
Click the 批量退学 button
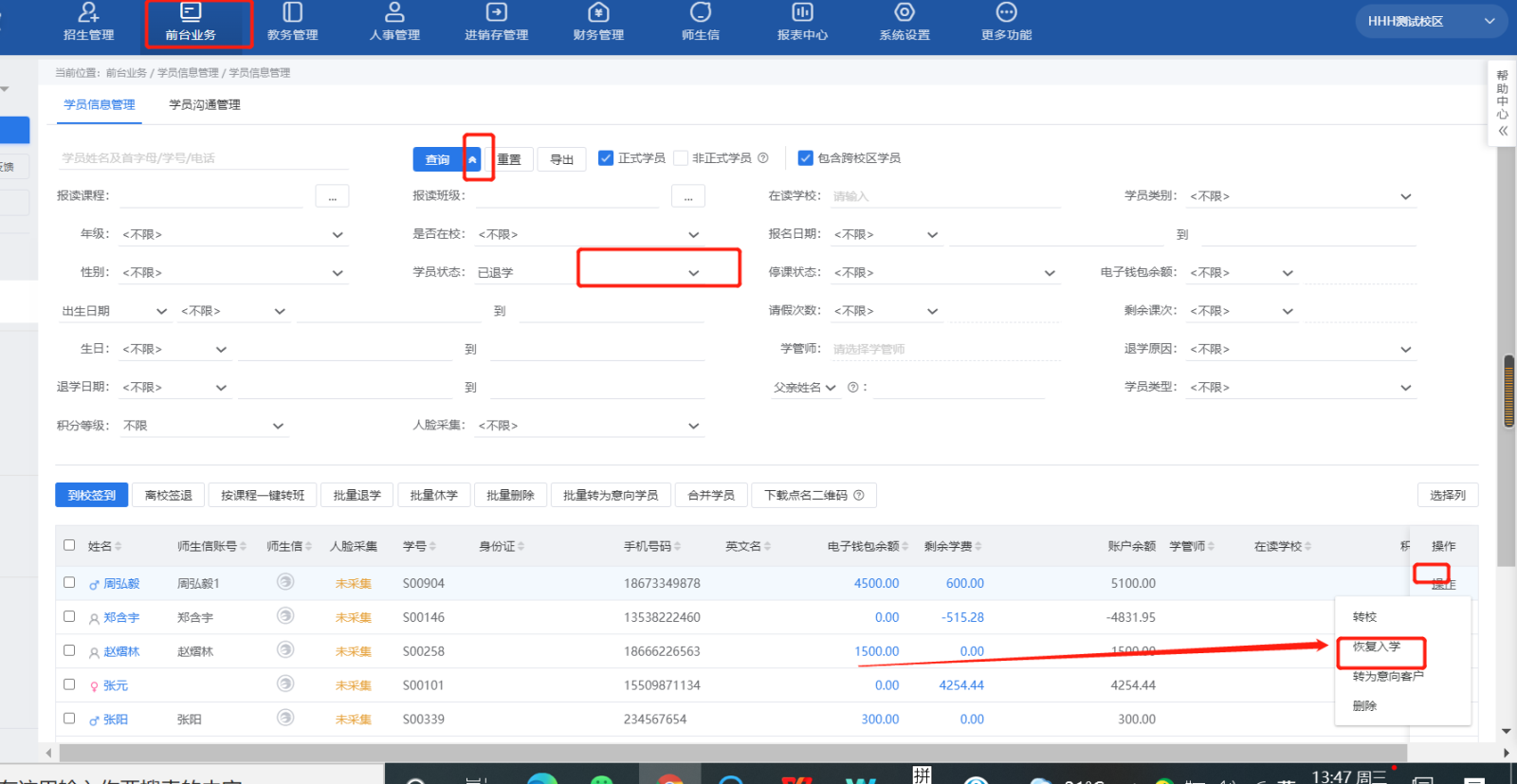(x=357, y=495)
